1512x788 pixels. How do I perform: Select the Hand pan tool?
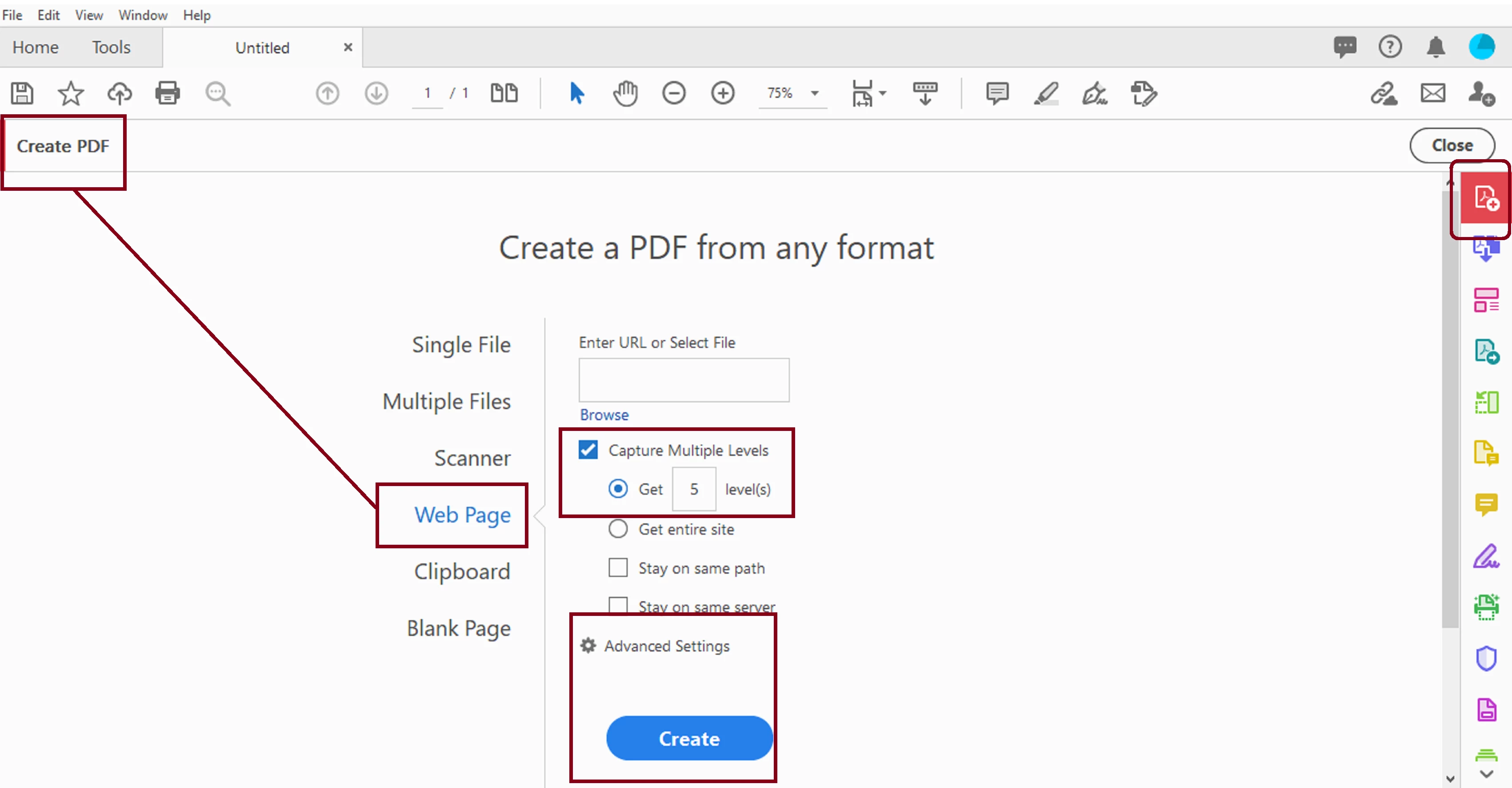(625, 93)
